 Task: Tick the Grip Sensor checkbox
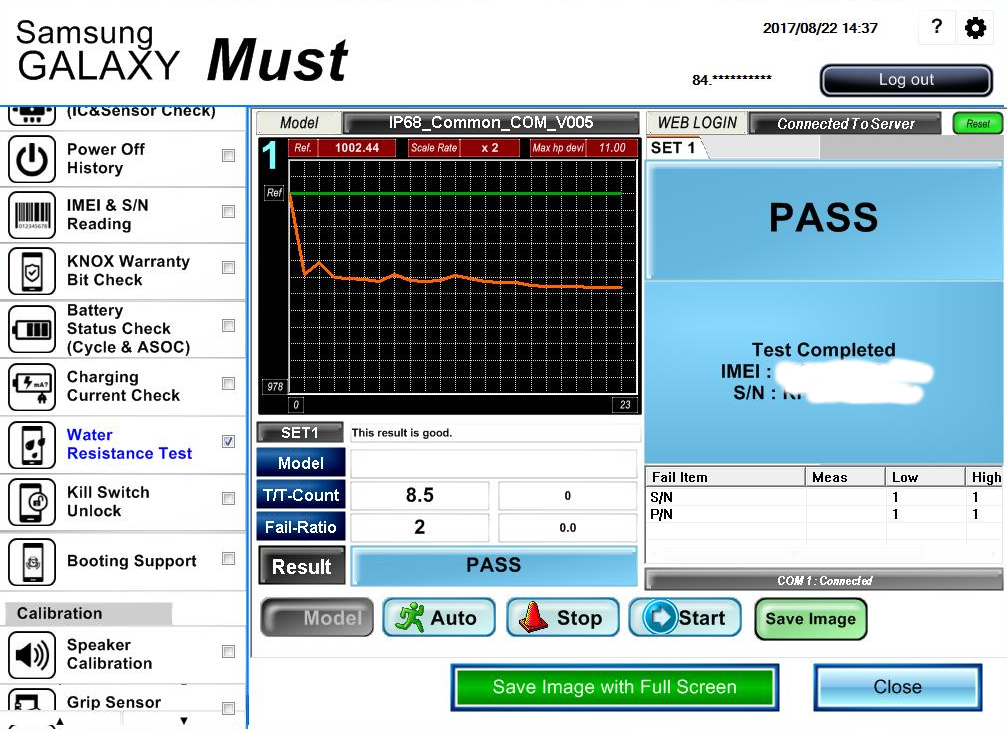(228, 708)
